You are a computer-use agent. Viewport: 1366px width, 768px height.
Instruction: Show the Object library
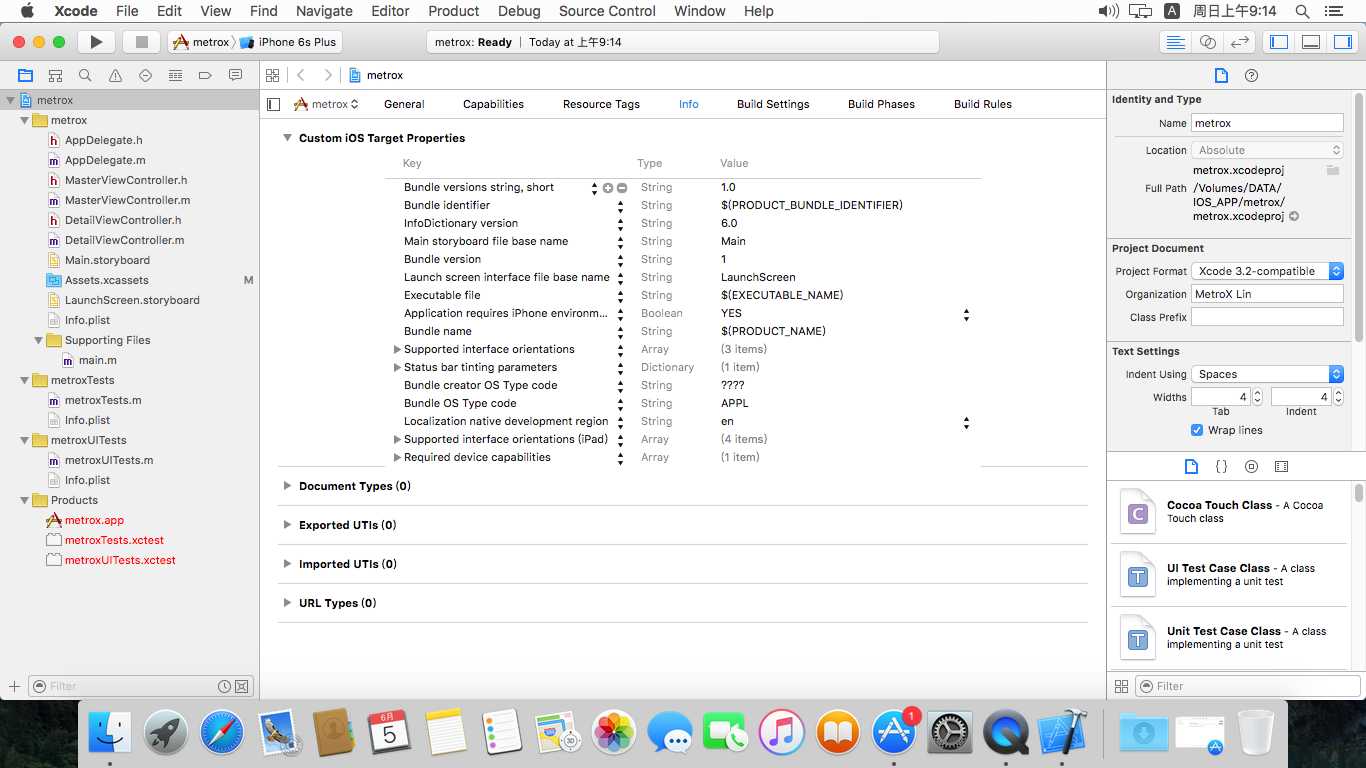click(x=1251, y=466)
